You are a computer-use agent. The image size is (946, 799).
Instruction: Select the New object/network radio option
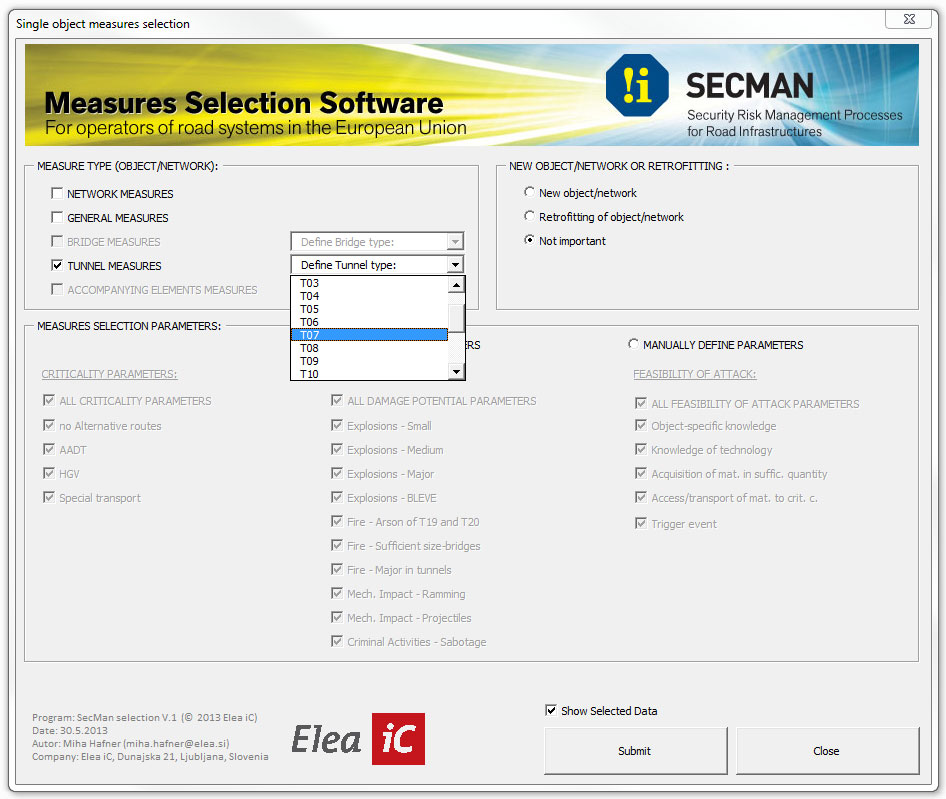click(x=530, y=193)
